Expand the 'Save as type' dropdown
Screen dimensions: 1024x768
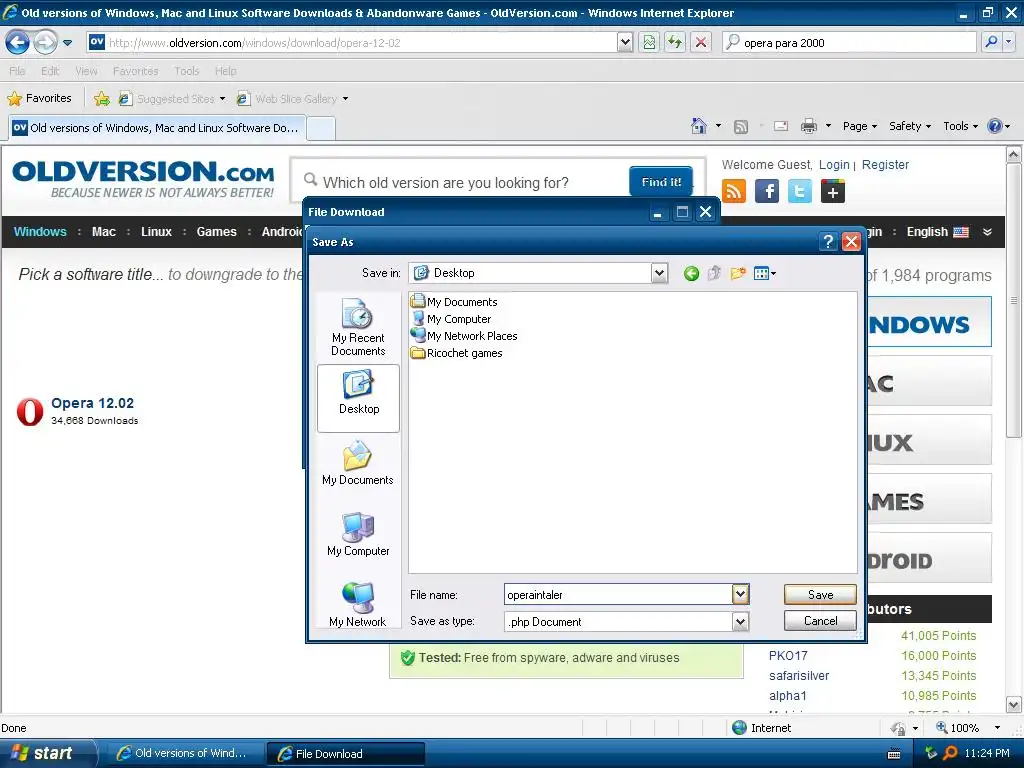tap(740, 622)
